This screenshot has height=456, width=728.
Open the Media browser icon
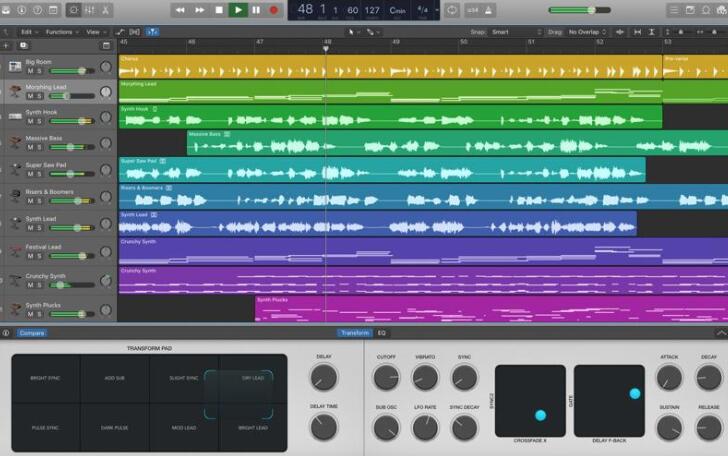coord(721,10)
